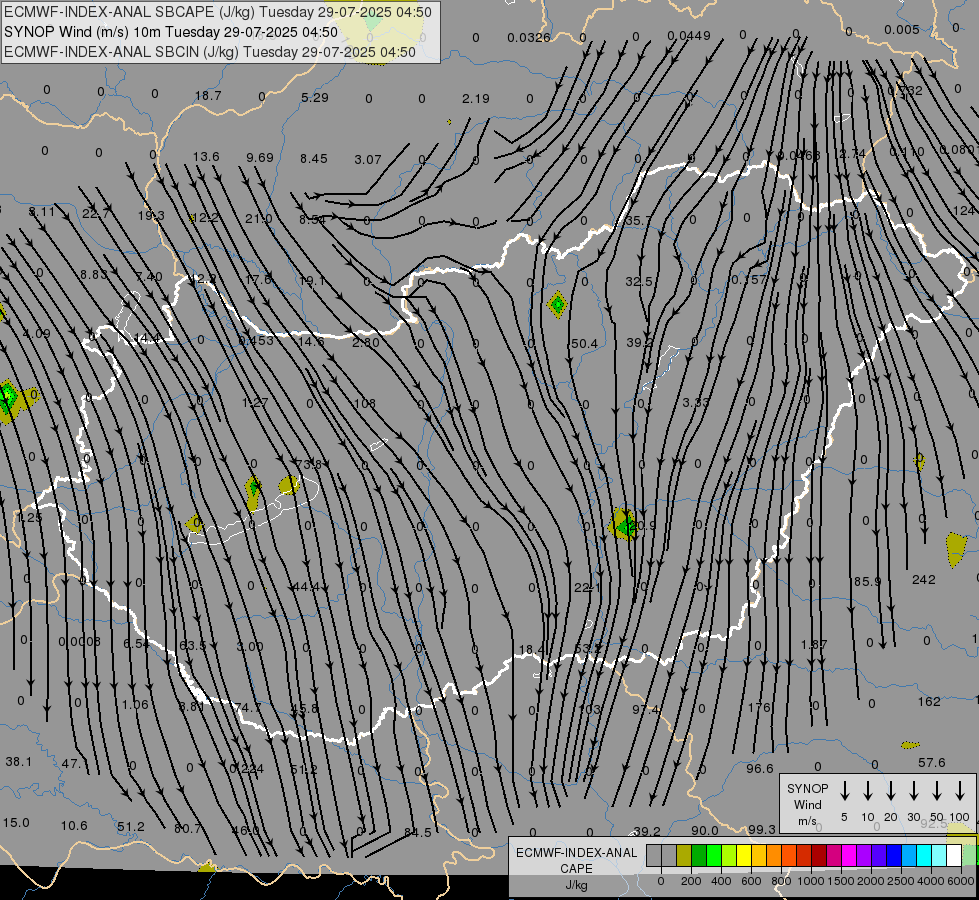
Task: Click the map value 6.54
Action: point(135,644)
